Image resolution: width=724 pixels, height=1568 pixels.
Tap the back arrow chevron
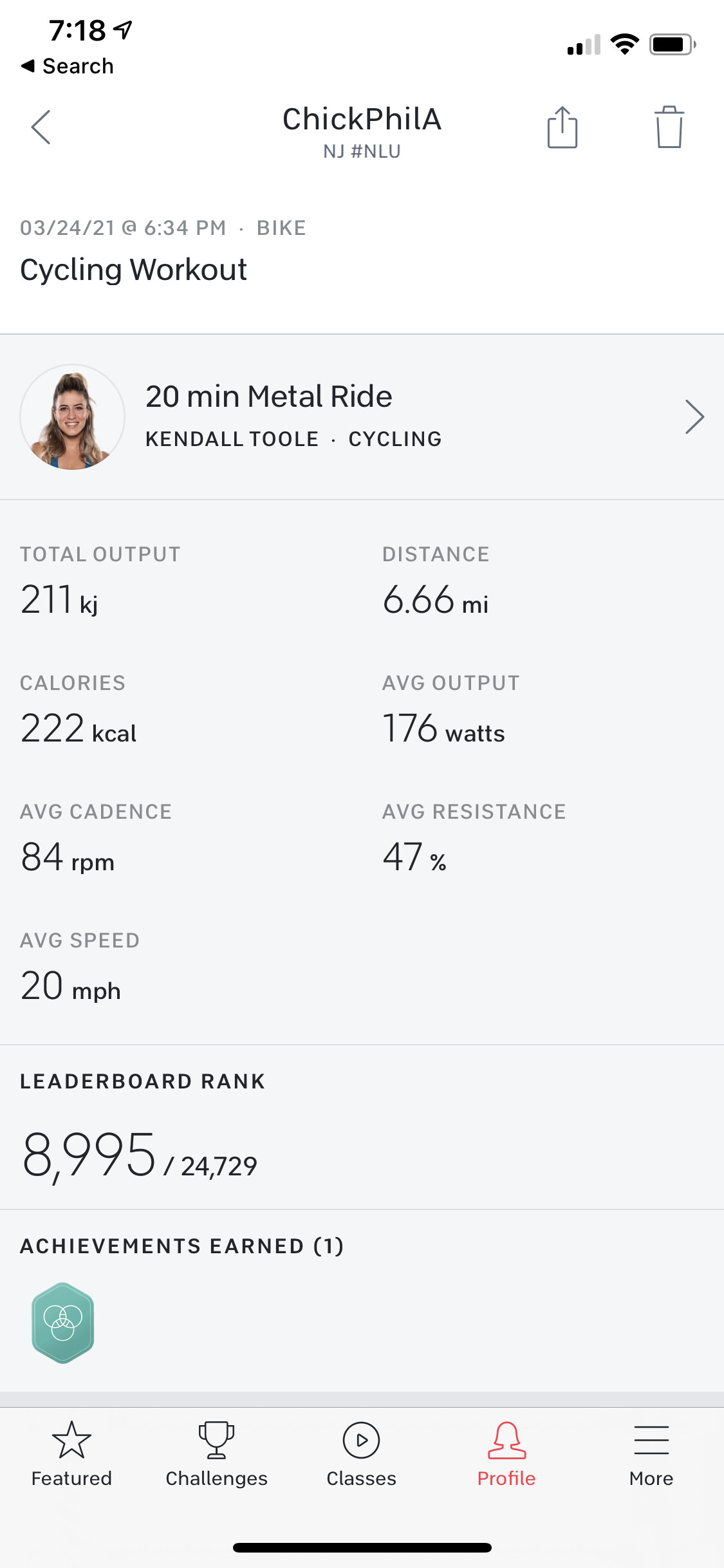pyautogui.click(x=41, y=127)
